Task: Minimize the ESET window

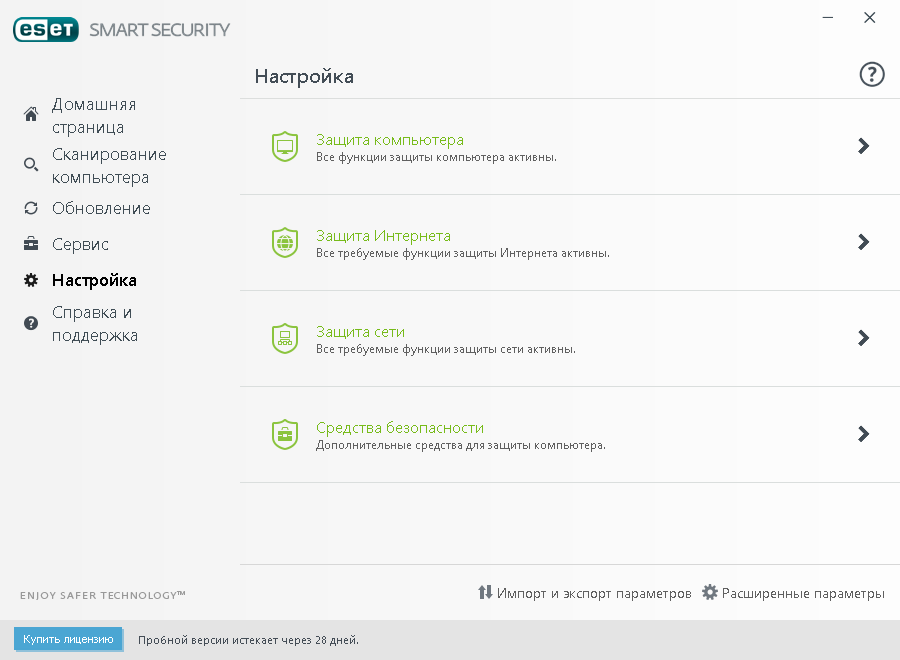Action: click(x=828, y=18)
